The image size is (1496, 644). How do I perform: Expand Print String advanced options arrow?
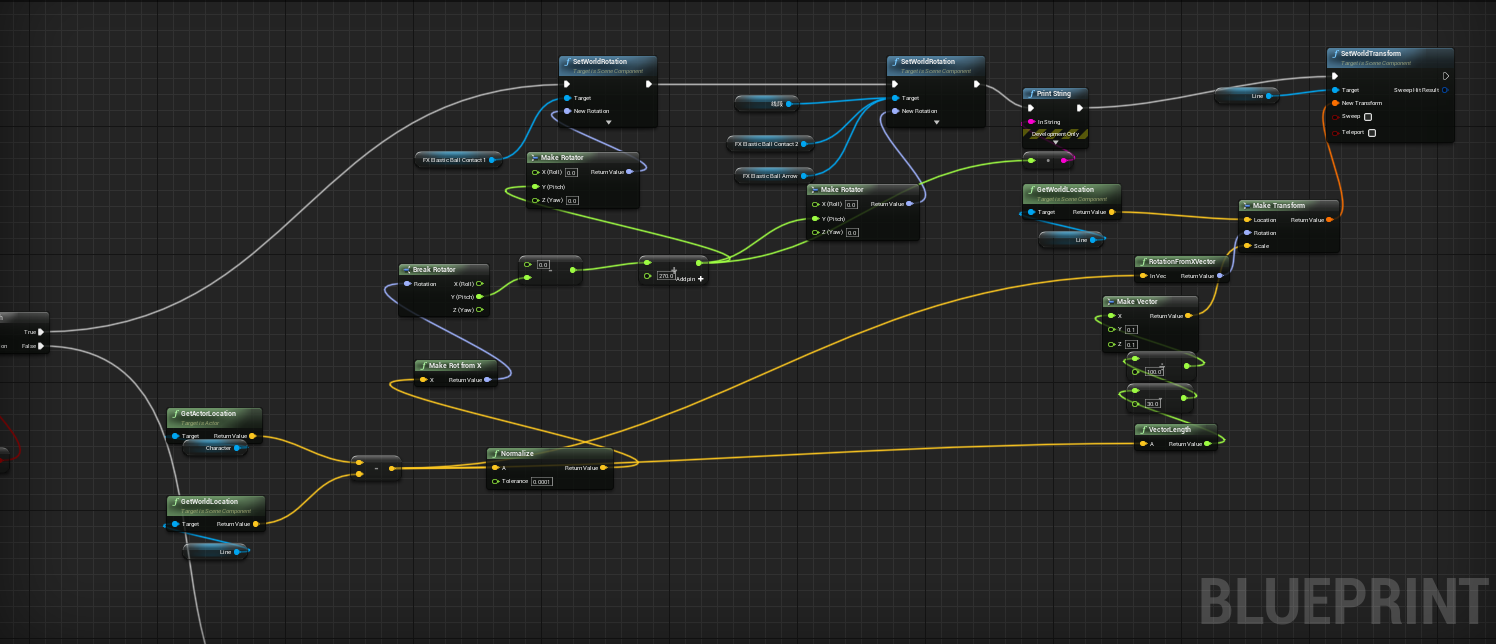pyautogui.click(x=1054, y=142)
